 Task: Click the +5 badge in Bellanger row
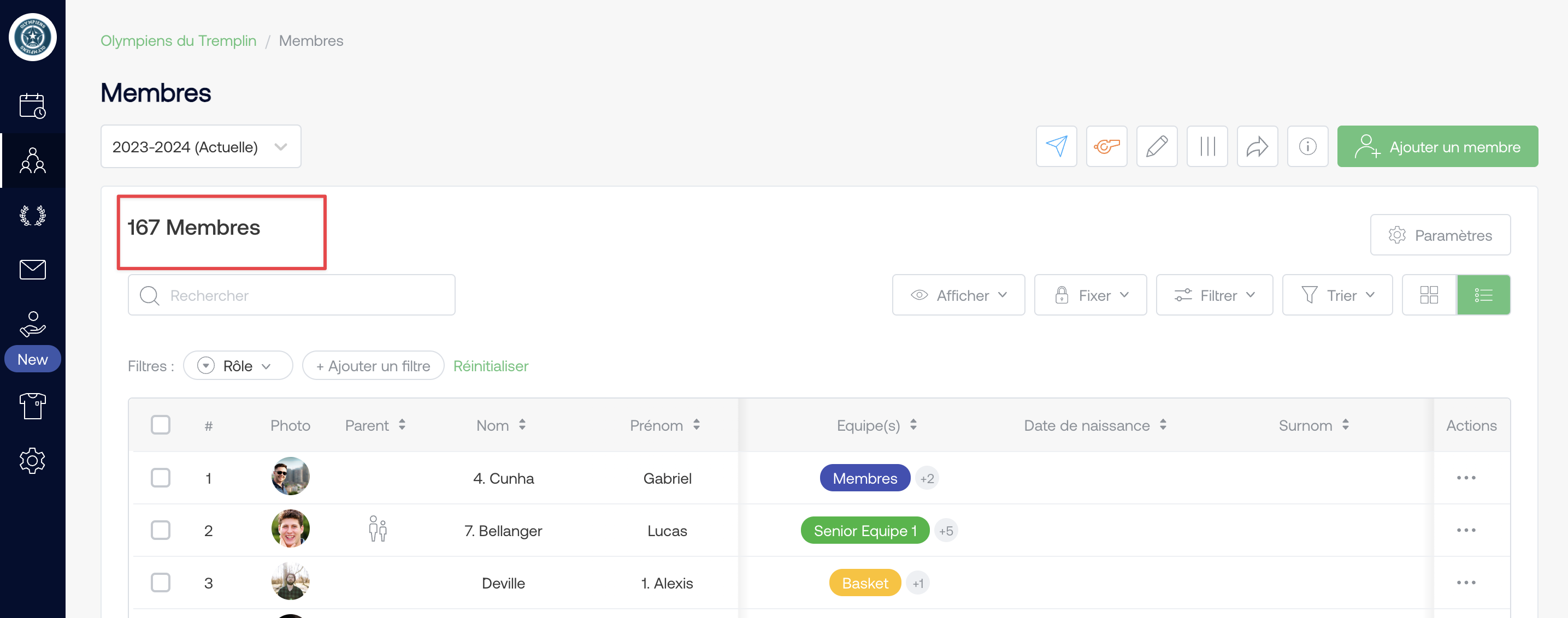945,531
